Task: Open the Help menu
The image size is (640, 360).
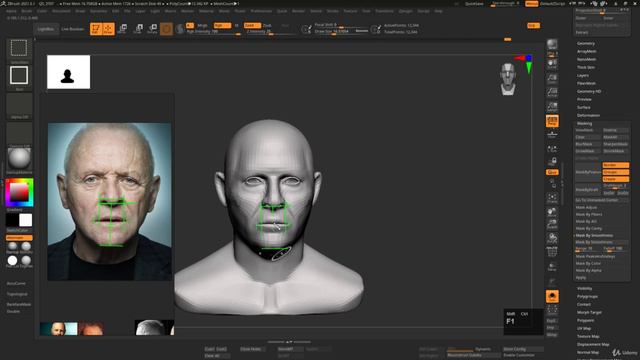Action: [x=438, y=11]
